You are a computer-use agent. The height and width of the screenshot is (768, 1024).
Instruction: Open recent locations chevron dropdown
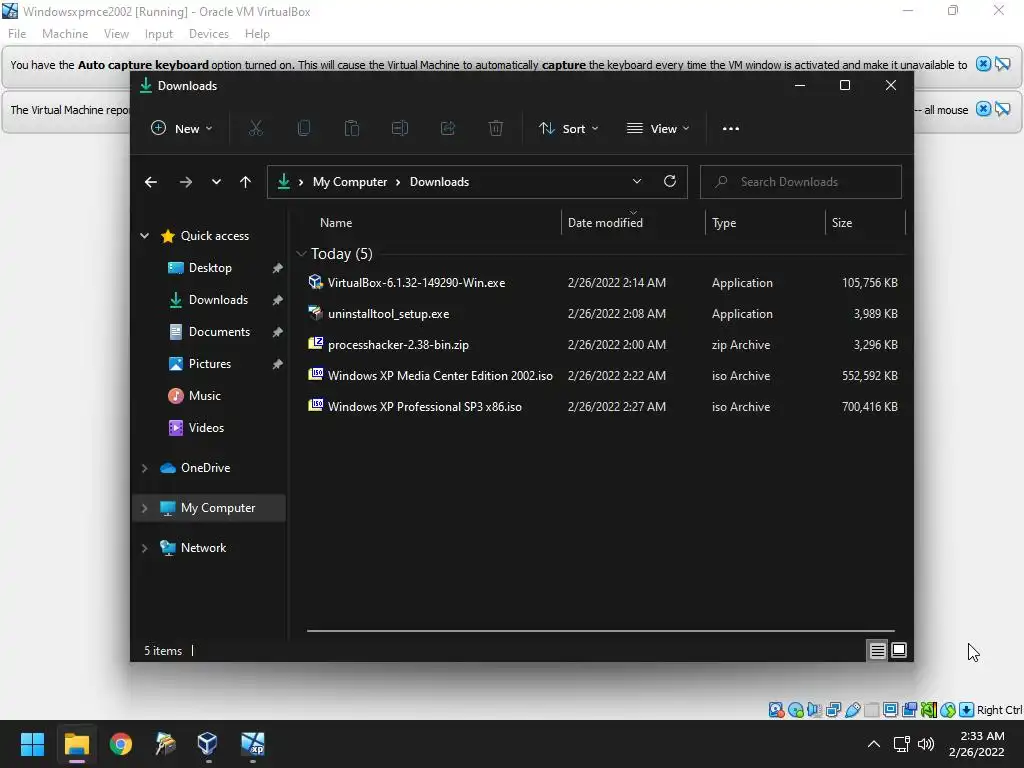click(x=216, y=182)
